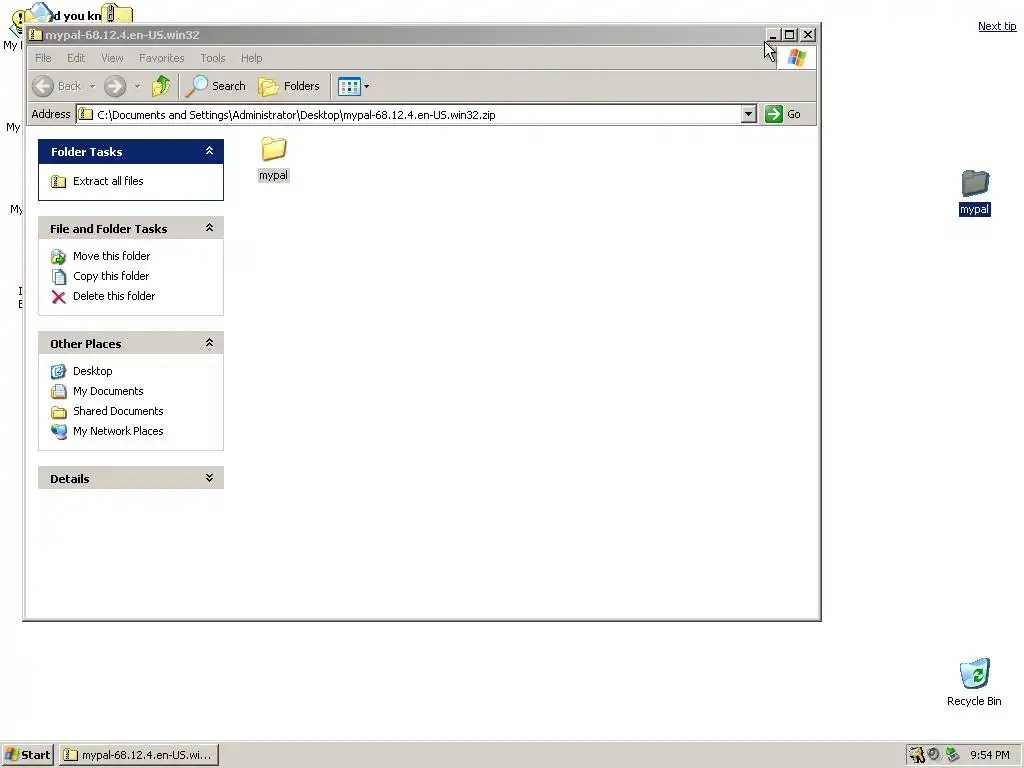Screen dimensions: 1024x768
Task: Open the Search pane
Action: 216,86
